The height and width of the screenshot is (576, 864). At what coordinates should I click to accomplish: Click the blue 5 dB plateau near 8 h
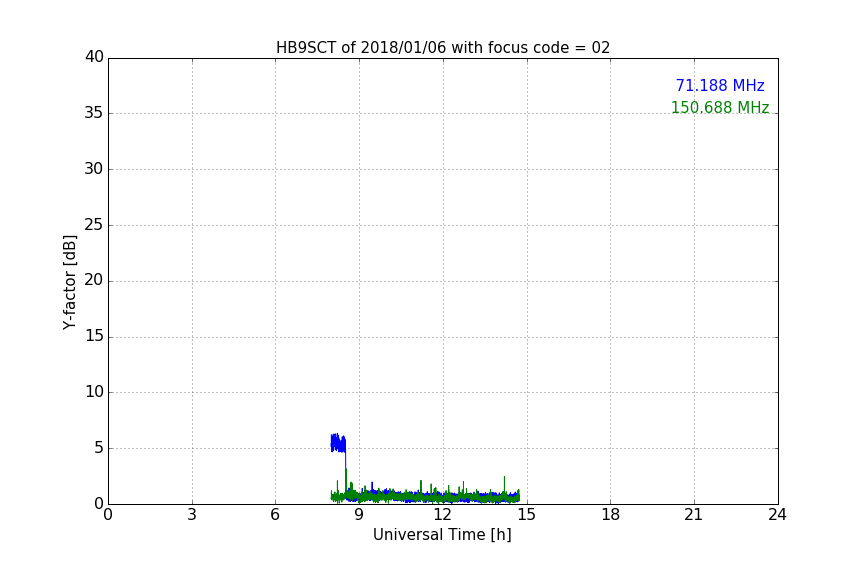[x=338, y=443]
